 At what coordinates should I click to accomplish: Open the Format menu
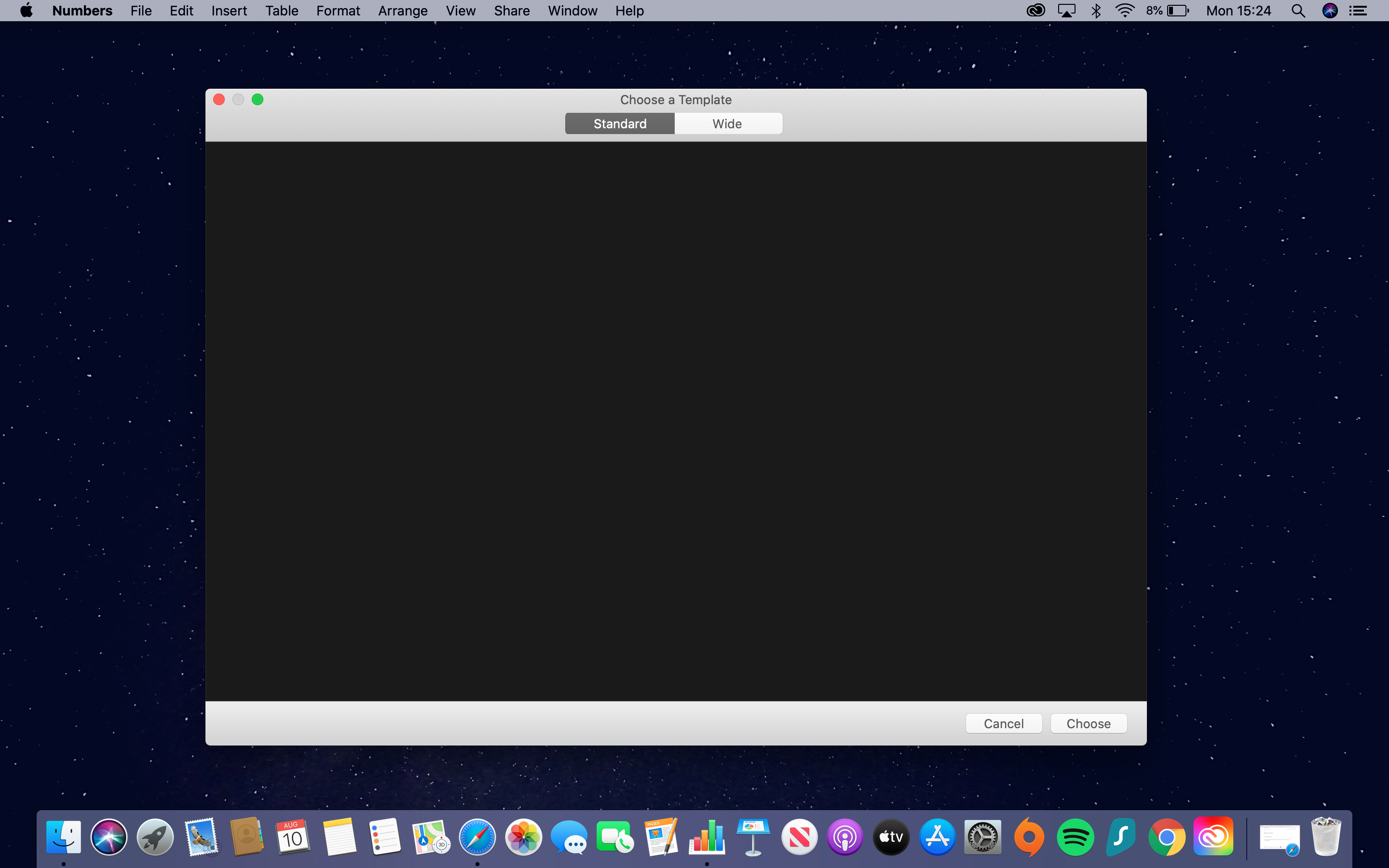coord(338,11)
